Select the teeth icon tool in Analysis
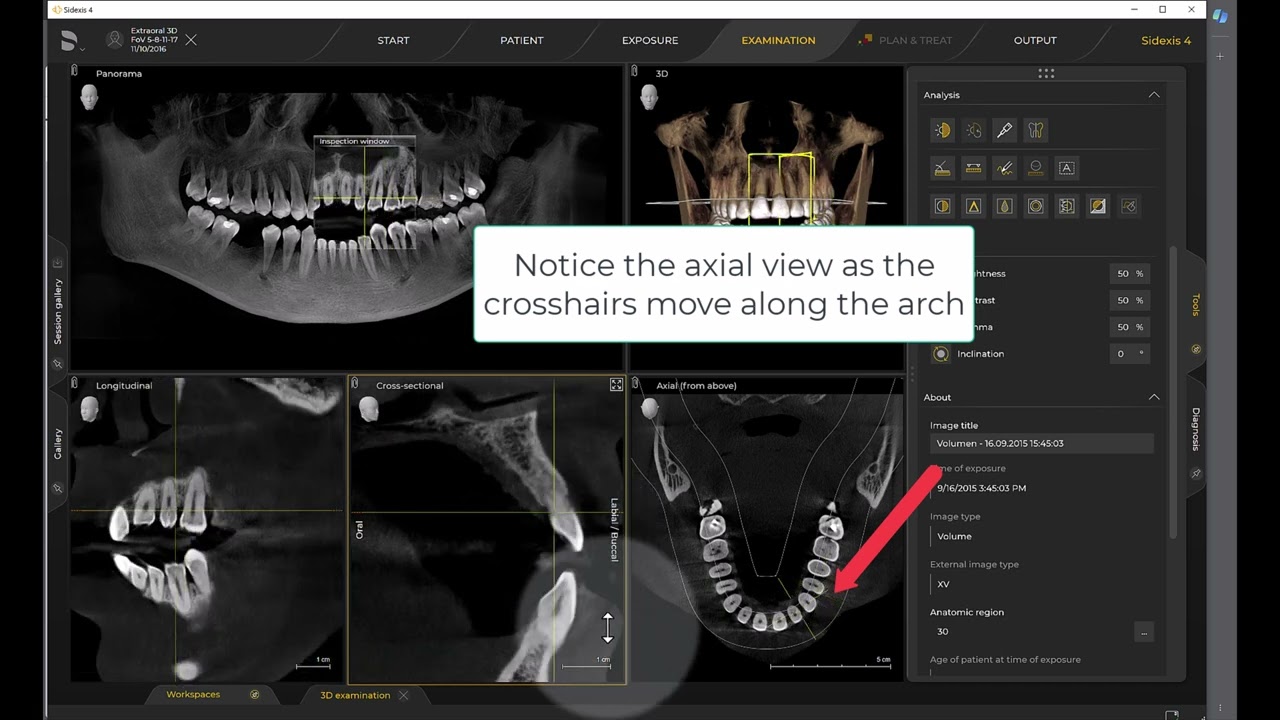The width and height of the screenshot is (1280, 720). 1036,130
